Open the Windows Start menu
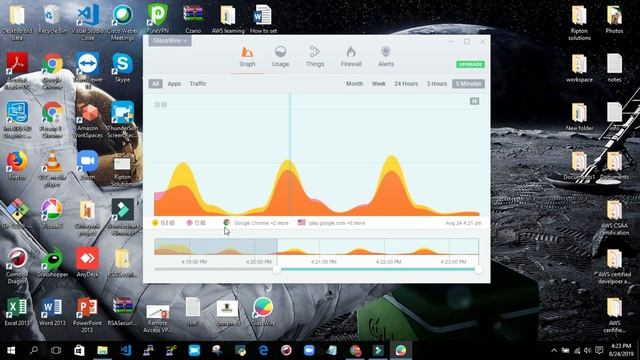Screen dimensions: 640x360 [x=11, y=350]
